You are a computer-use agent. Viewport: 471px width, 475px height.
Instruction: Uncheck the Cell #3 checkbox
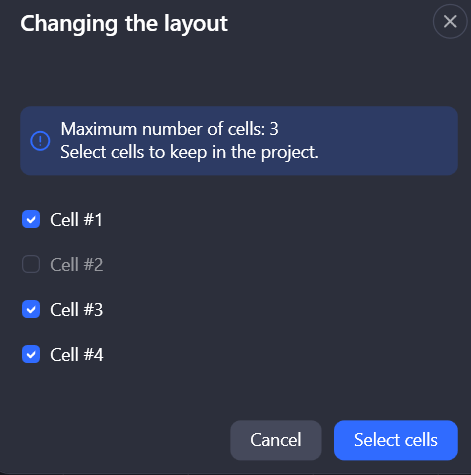(x=31, y=309)
